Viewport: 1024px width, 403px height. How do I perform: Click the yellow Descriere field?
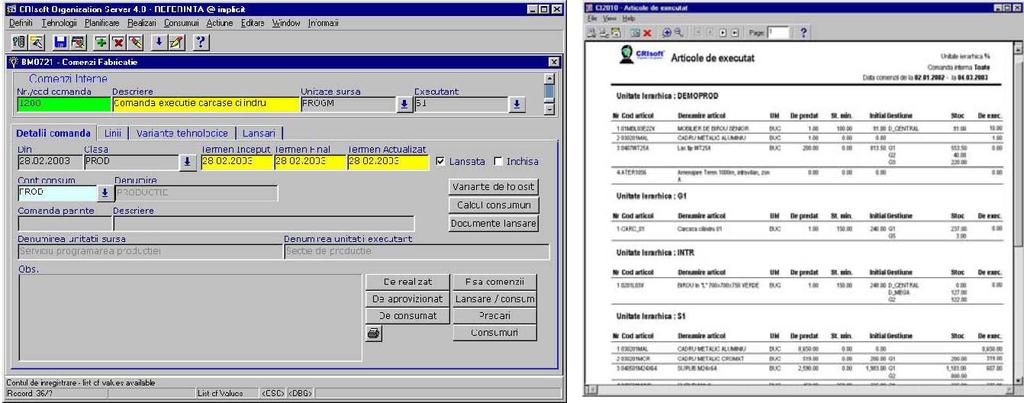pos(205,104)
